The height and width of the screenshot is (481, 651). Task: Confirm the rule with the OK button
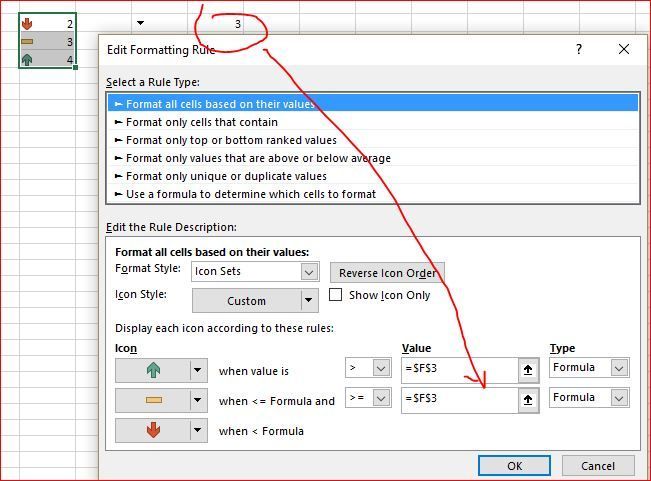[514, 466]
